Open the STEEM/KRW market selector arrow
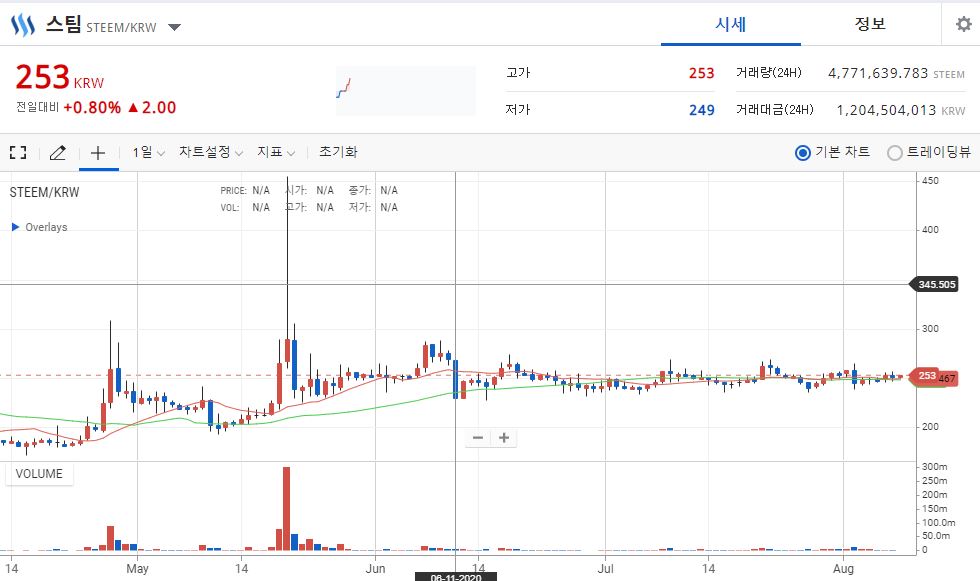This screenshot has width=980, height=581. (x=174, y=27)
